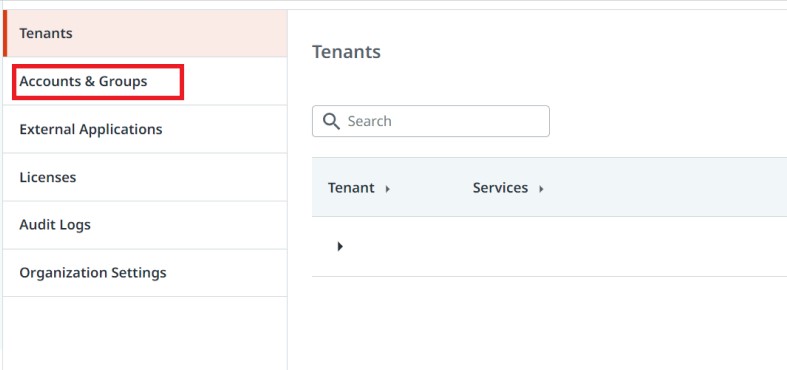Screen dimensions: 787x370
Task: Click the empty space right of the Search field
Action: pos(669,121)
